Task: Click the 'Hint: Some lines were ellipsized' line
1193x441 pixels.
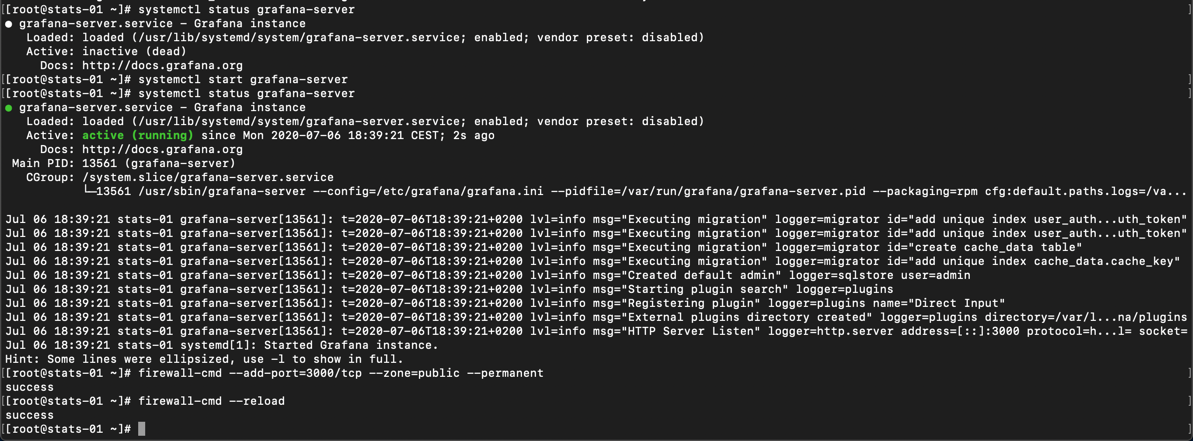Action: (205, 359)
